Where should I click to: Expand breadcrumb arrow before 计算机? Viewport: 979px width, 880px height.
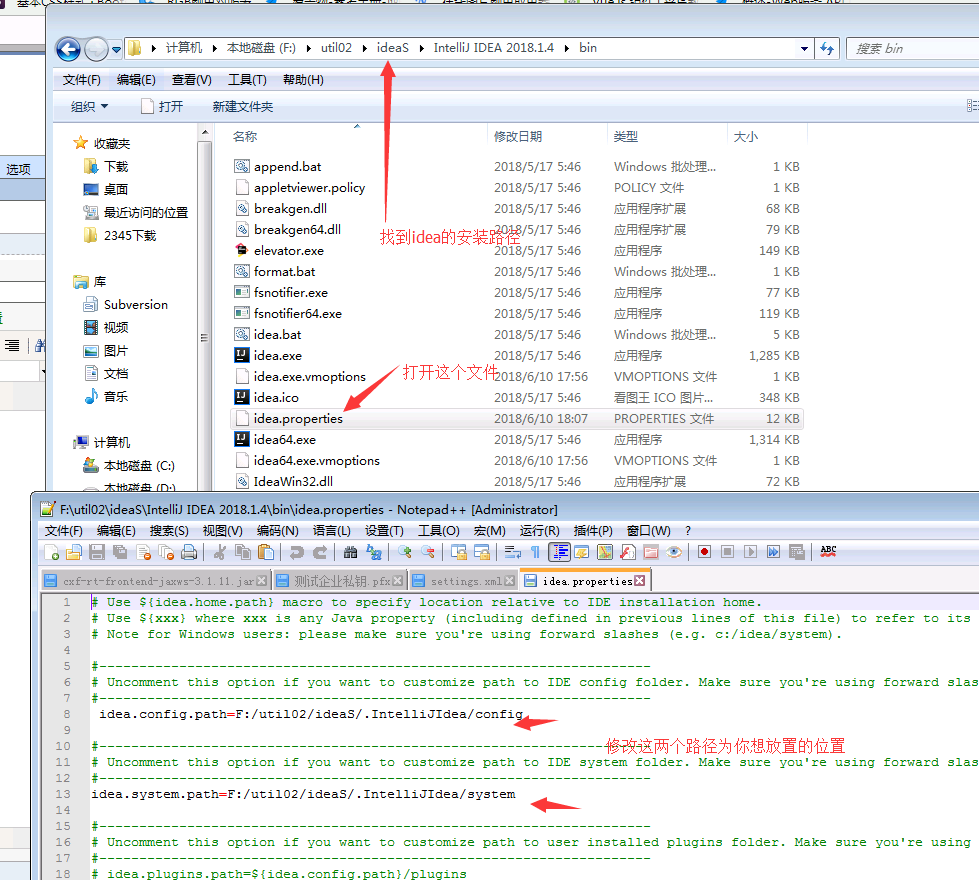coord(154,48)
